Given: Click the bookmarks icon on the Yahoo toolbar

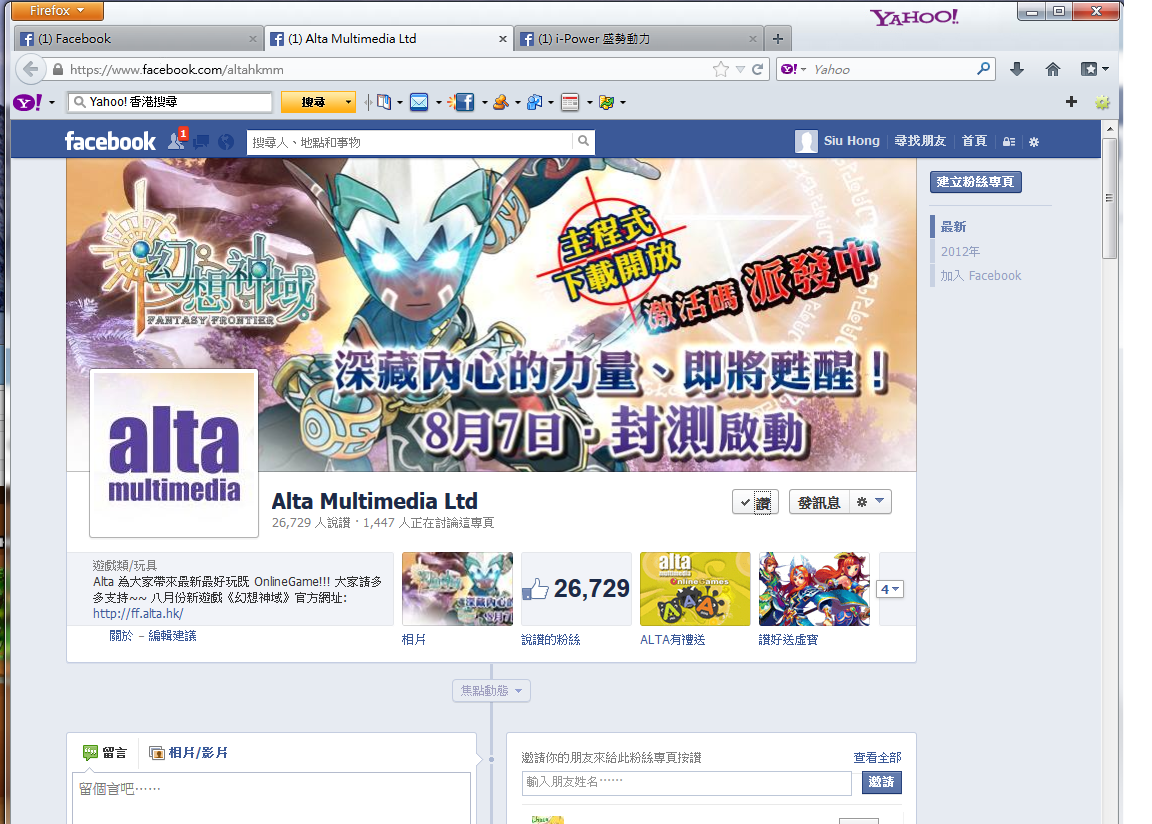Looking at the screenshot, I should 384,102.
